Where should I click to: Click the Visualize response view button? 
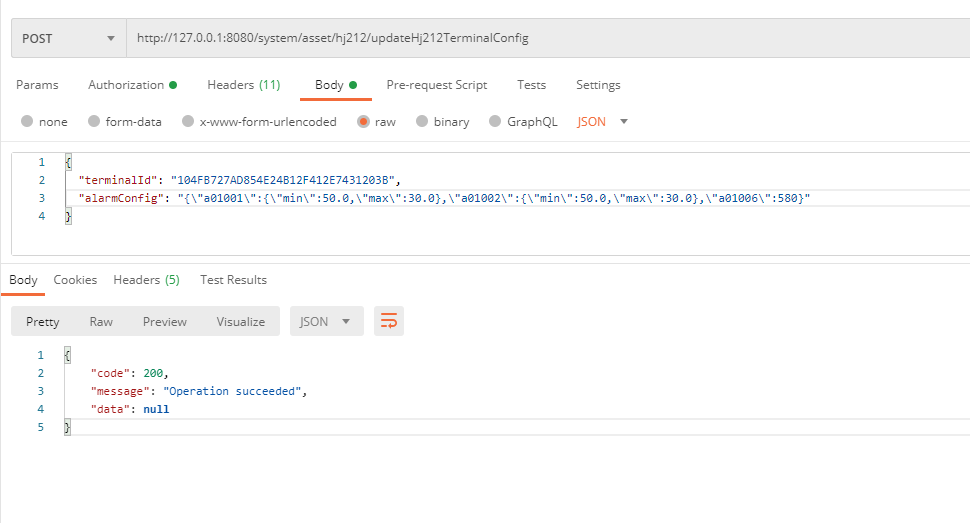pos(240,322)
